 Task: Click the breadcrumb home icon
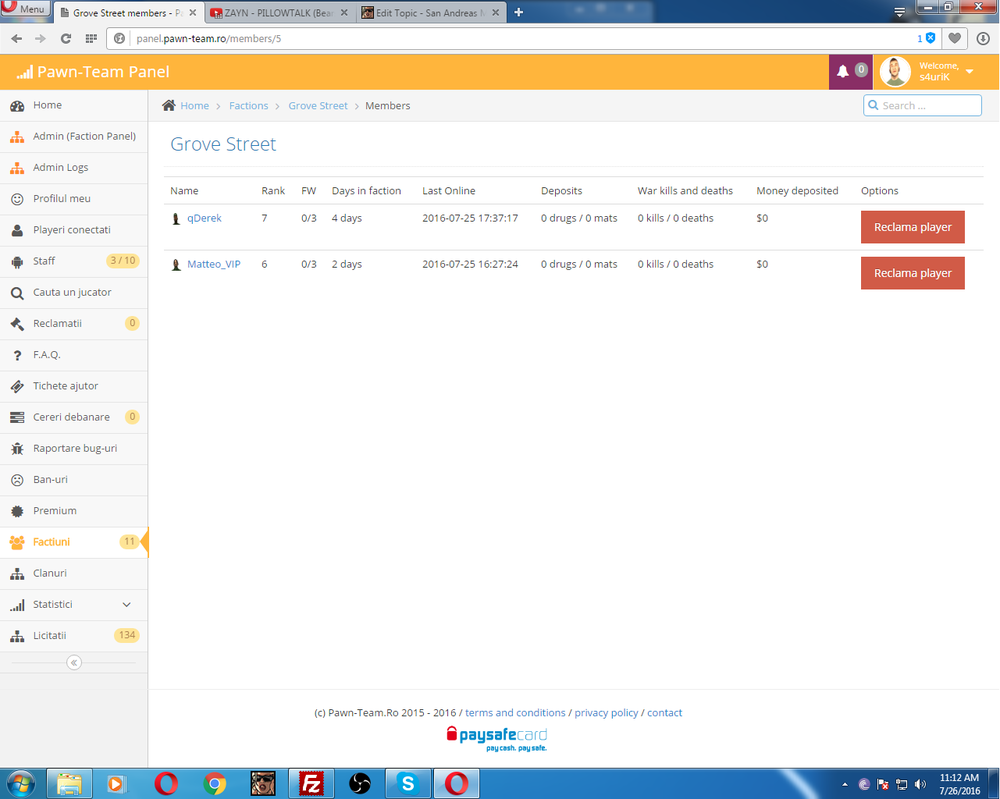[x=168, y=105]
